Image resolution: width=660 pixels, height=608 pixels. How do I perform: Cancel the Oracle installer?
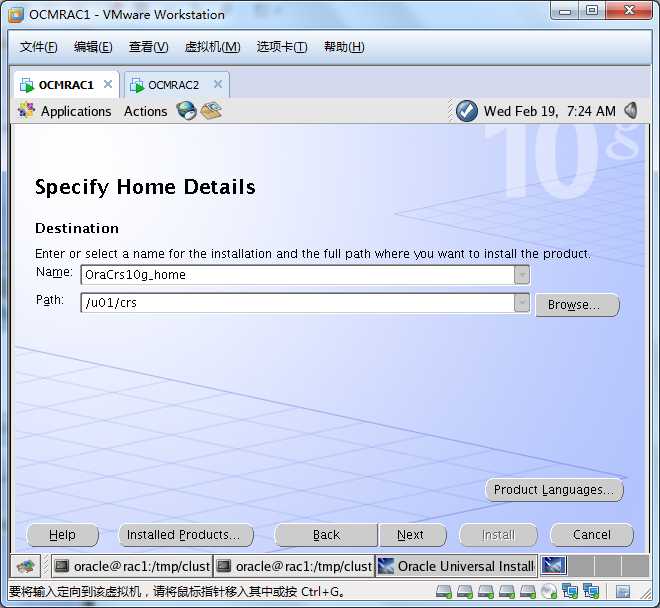591,535
